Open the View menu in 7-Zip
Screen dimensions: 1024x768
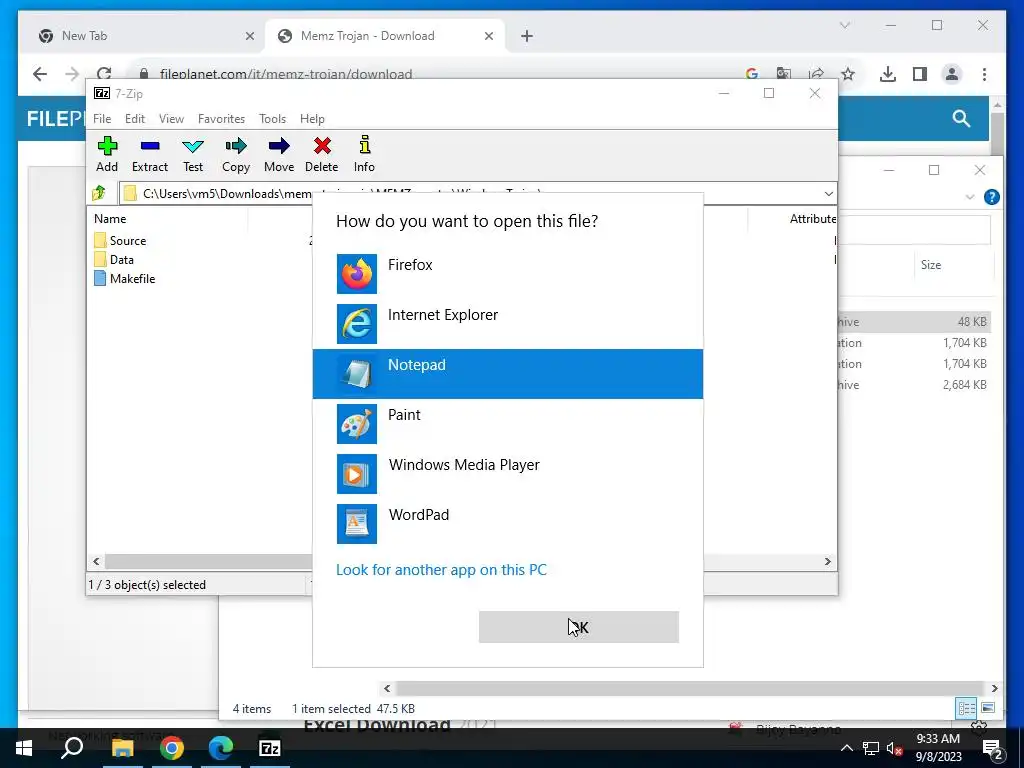coord(171,119)
